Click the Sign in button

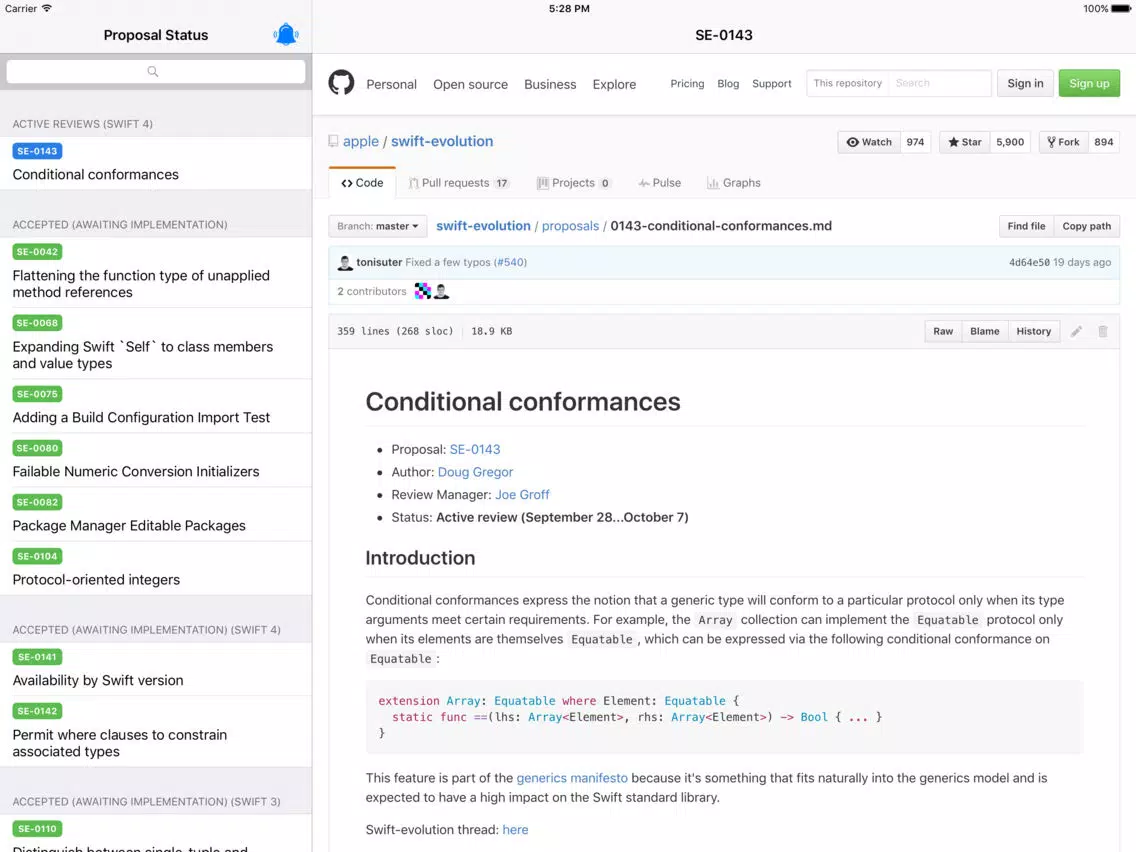tap(1025, 83)
